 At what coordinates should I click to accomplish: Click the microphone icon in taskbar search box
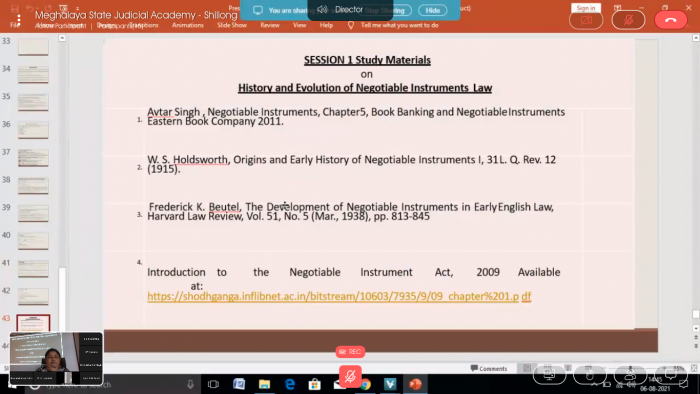(190, 384)
